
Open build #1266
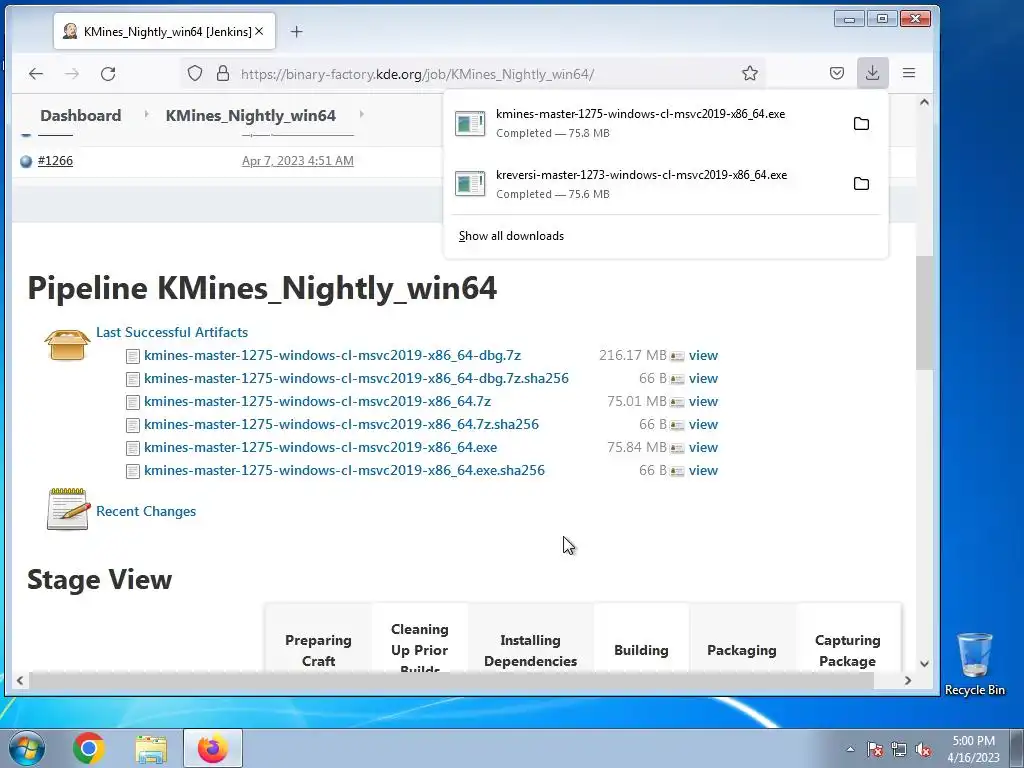click(56, 161)
